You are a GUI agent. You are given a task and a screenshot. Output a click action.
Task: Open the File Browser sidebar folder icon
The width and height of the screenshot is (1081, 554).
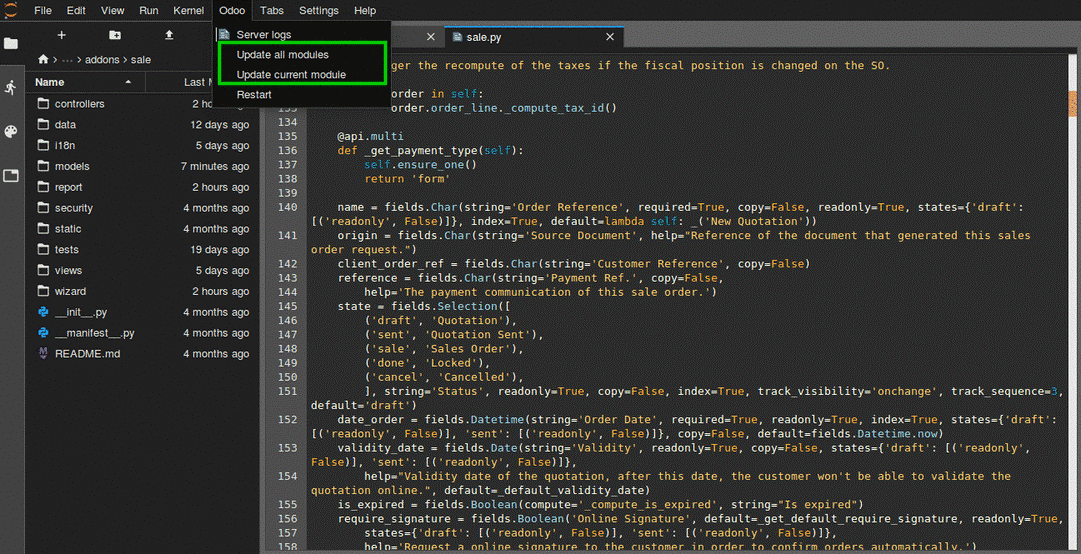click(11, 43)
